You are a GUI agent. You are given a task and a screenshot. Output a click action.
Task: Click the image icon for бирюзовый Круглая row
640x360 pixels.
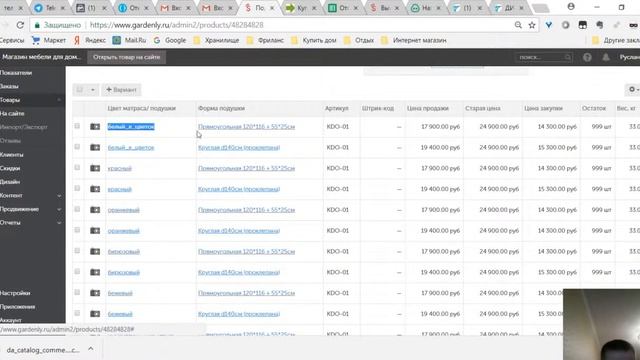95,272
